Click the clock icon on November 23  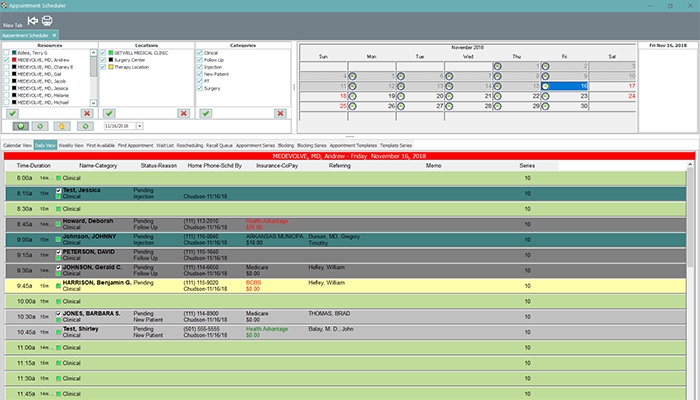tap(543, 97)
